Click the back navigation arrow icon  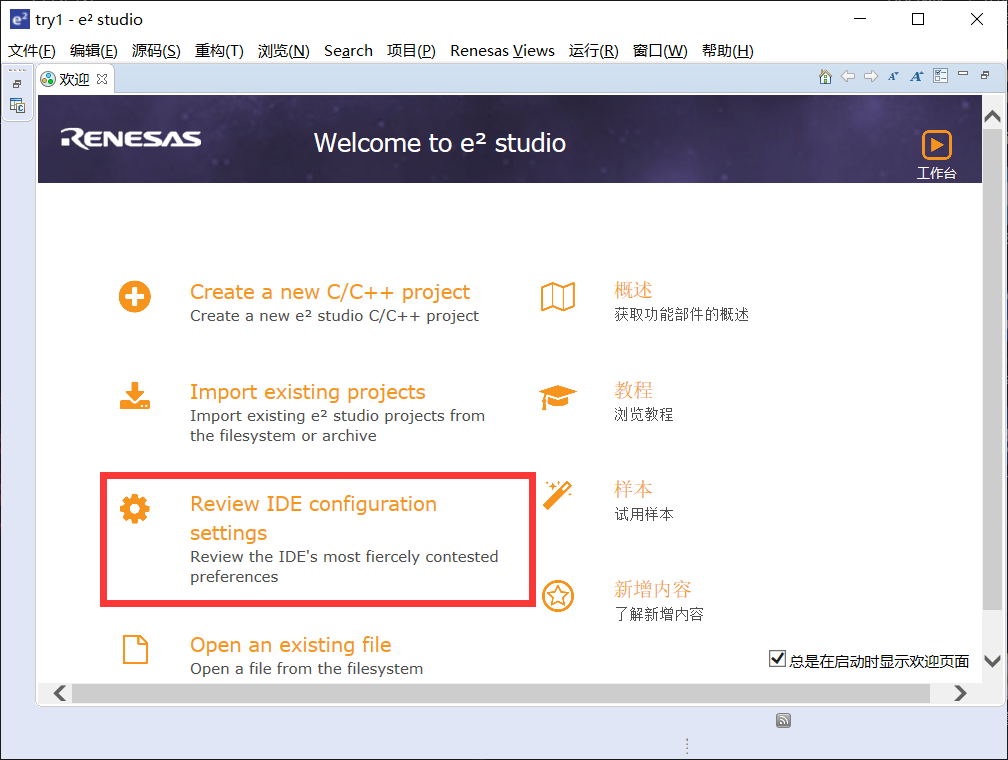click(x=847, y=75)
